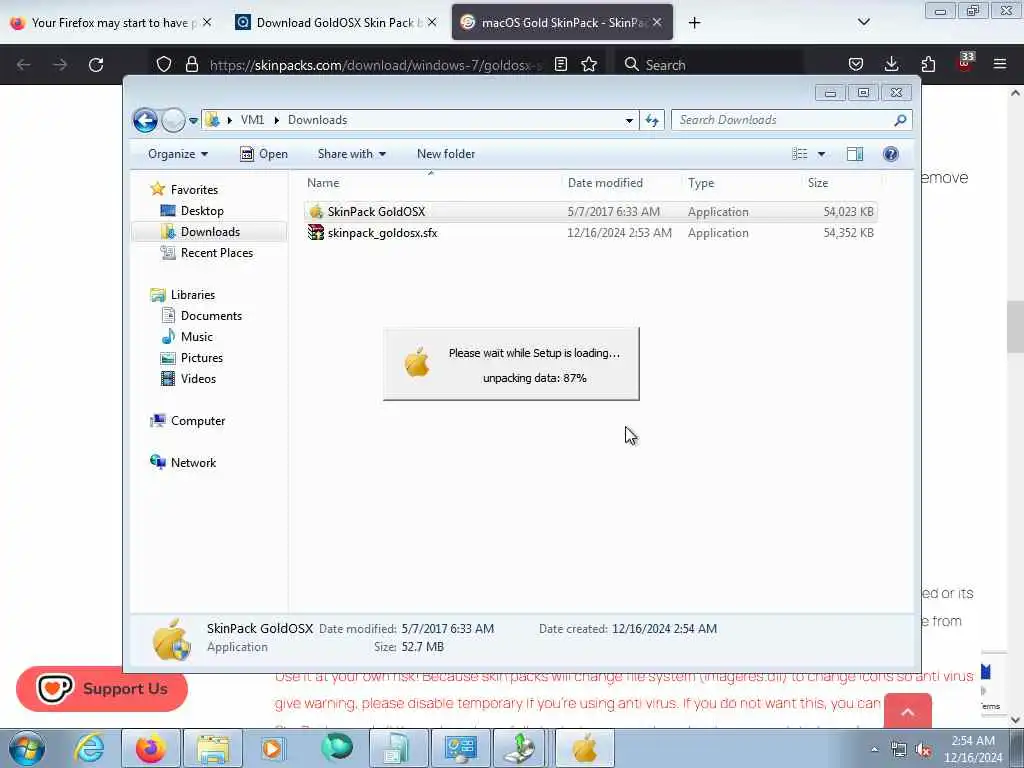Open Windows Start orb button
Viewport: 1024px width, 768px height.
click(27, 748)
